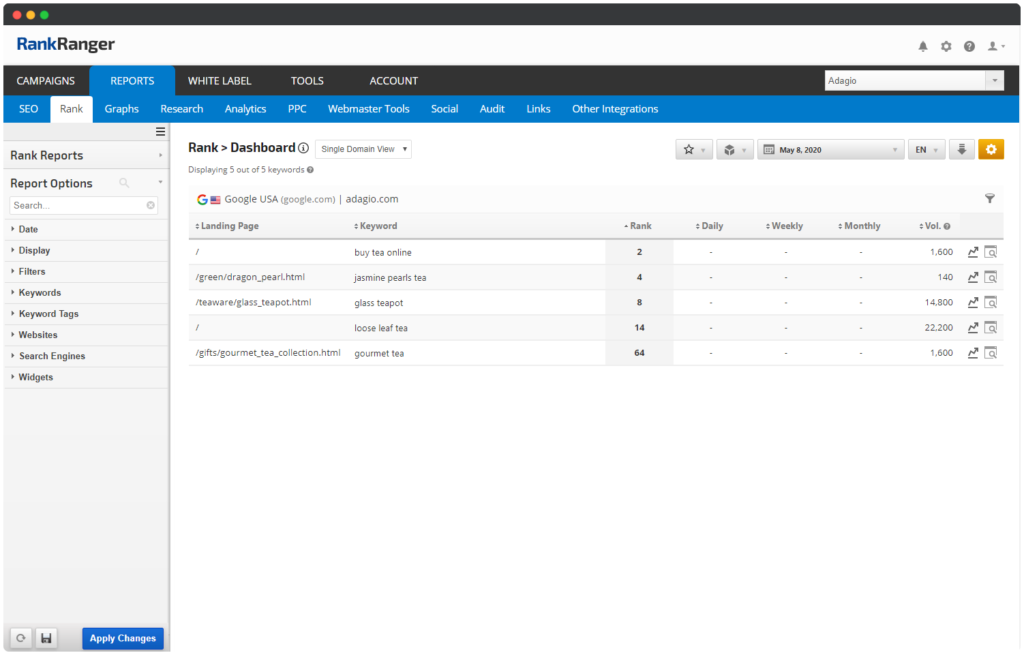Open the orange report settings gear

(x=991, y=150)
